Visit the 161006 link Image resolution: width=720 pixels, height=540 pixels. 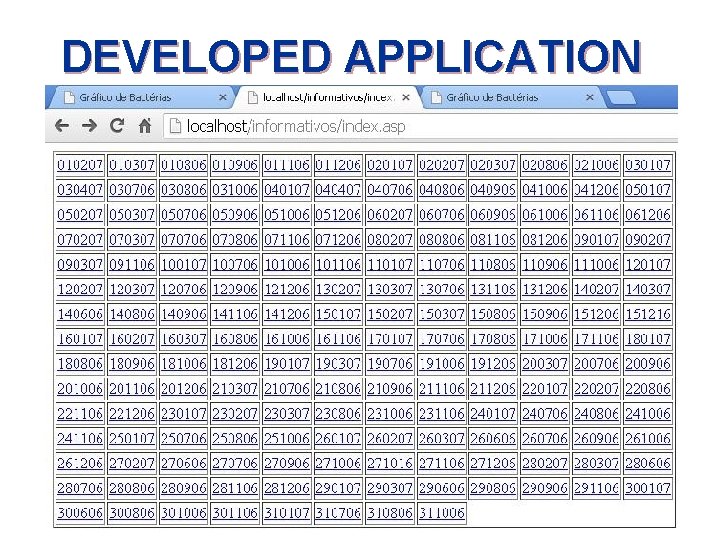(x=287, y=338)
